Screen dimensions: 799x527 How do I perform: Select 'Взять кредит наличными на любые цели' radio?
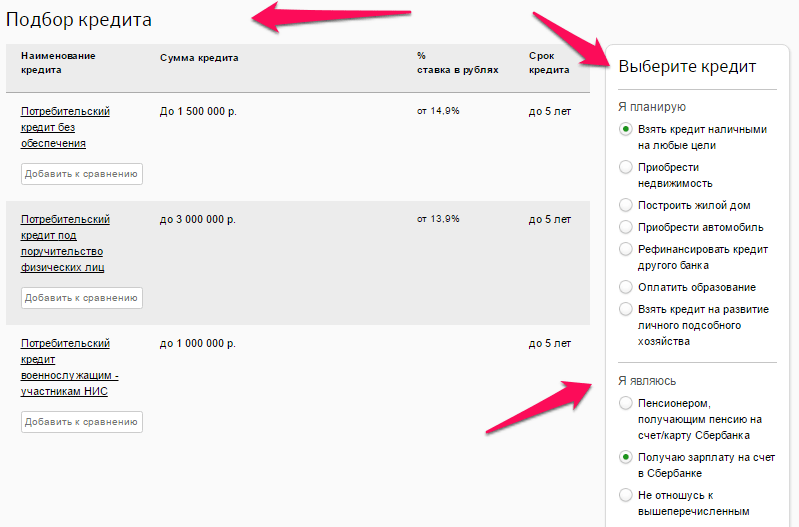(626, 129)
